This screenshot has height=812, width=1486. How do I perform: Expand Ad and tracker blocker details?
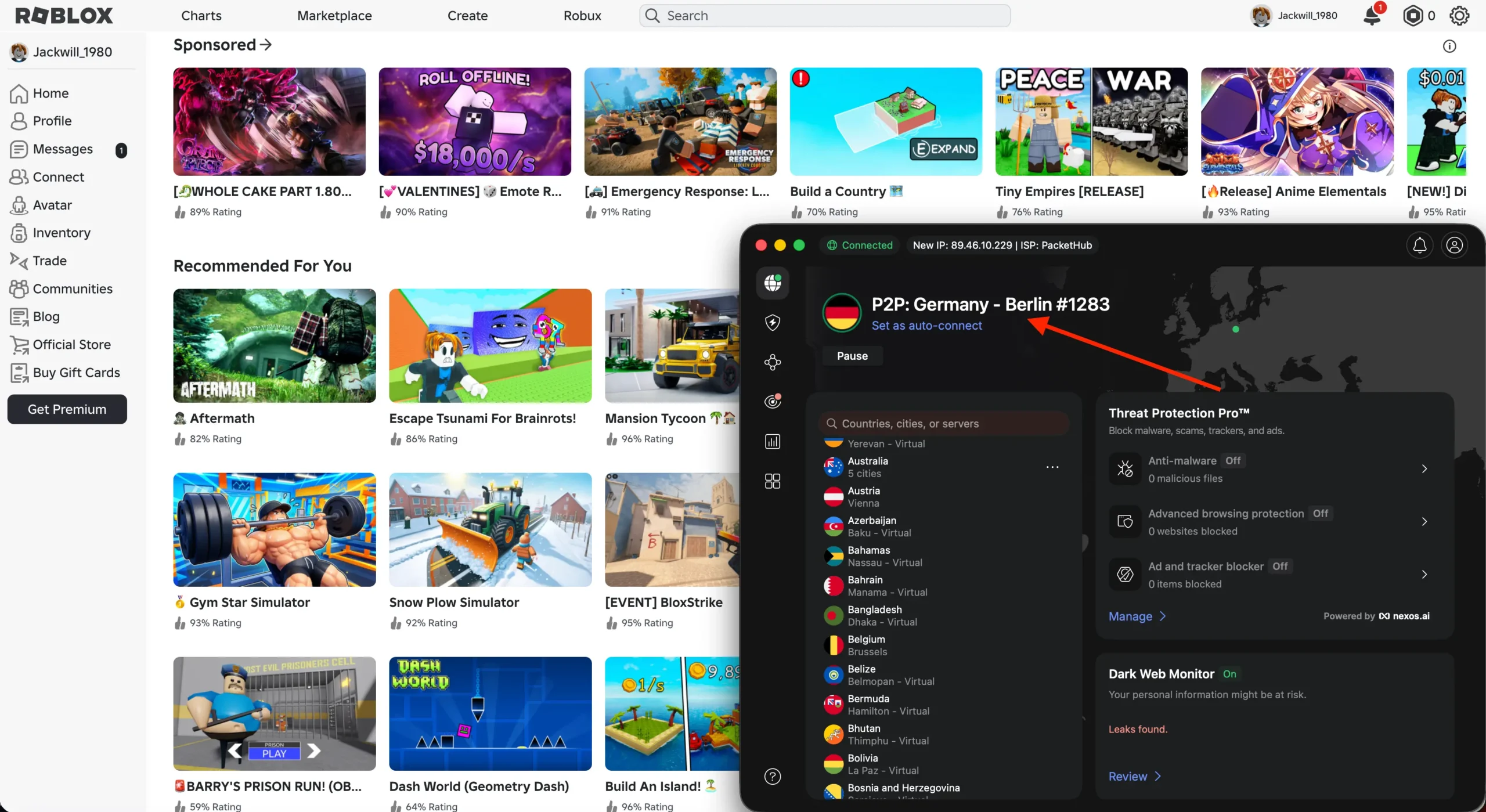[x=1425, y=574]
